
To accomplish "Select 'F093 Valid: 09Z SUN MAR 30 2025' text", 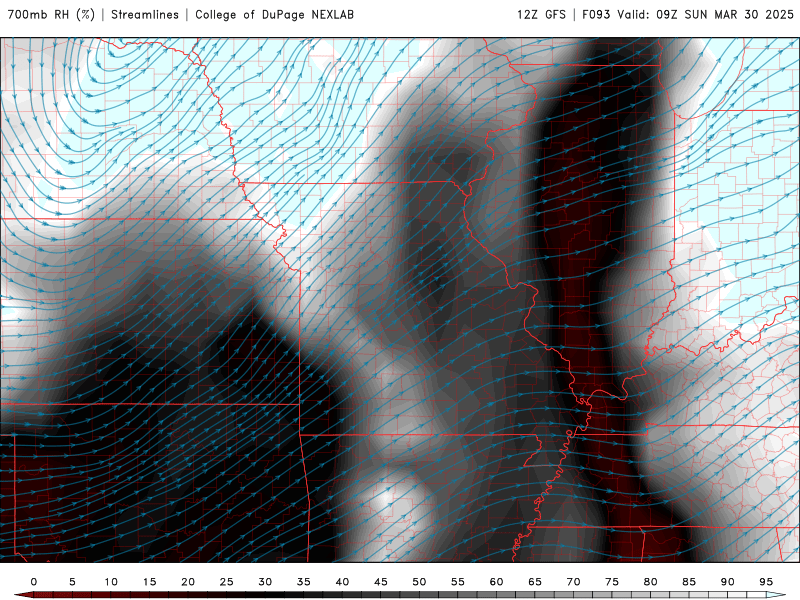I will click(688, 14).
